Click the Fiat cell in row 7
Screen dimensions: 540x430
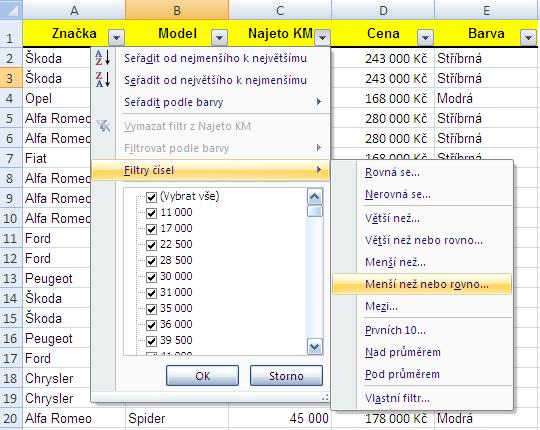[x=57, y=158]
